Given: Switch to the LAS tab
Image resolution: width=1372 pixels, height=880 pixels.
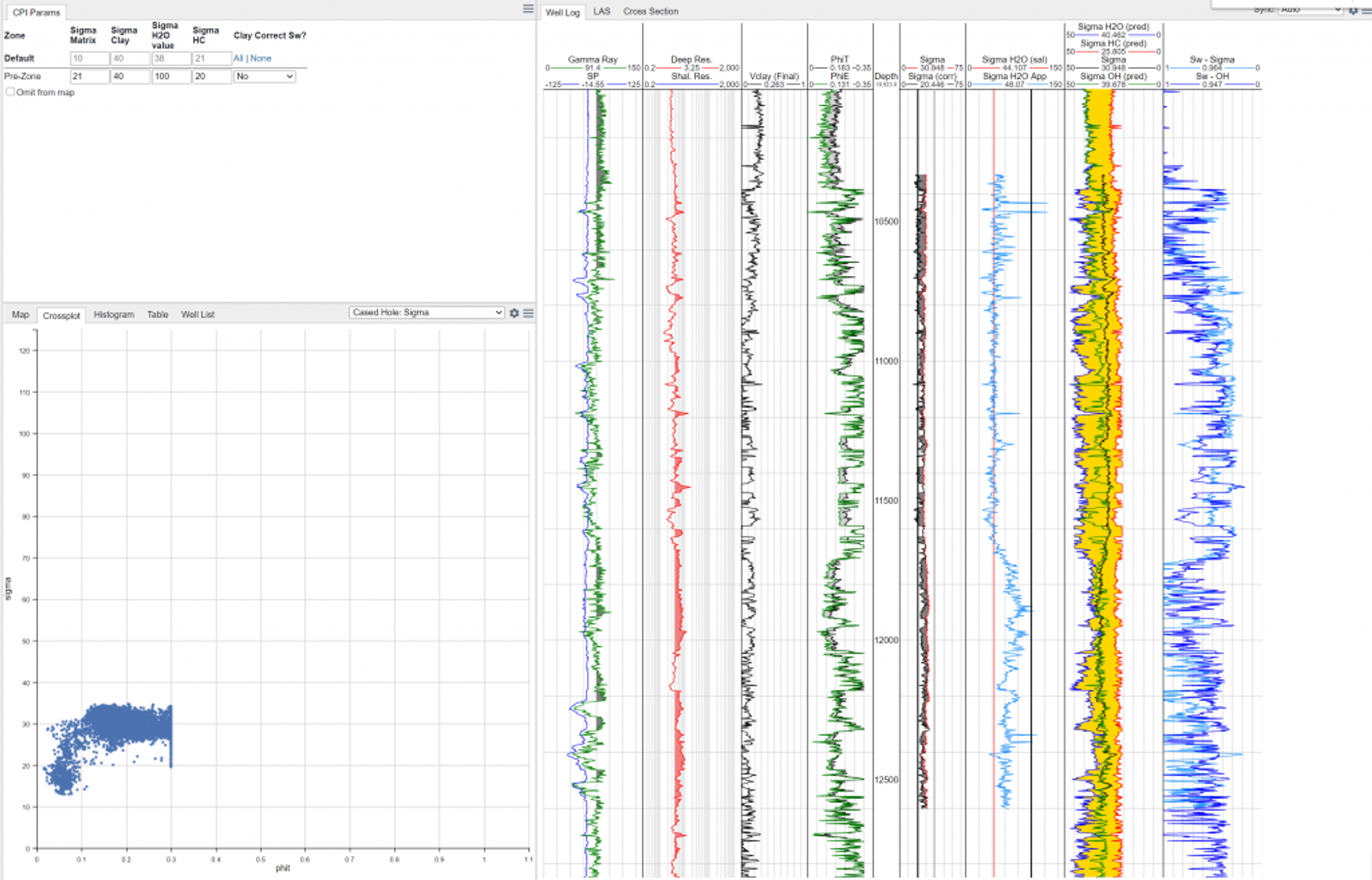Looking at the screenshot, I should (x=602, y=11).
